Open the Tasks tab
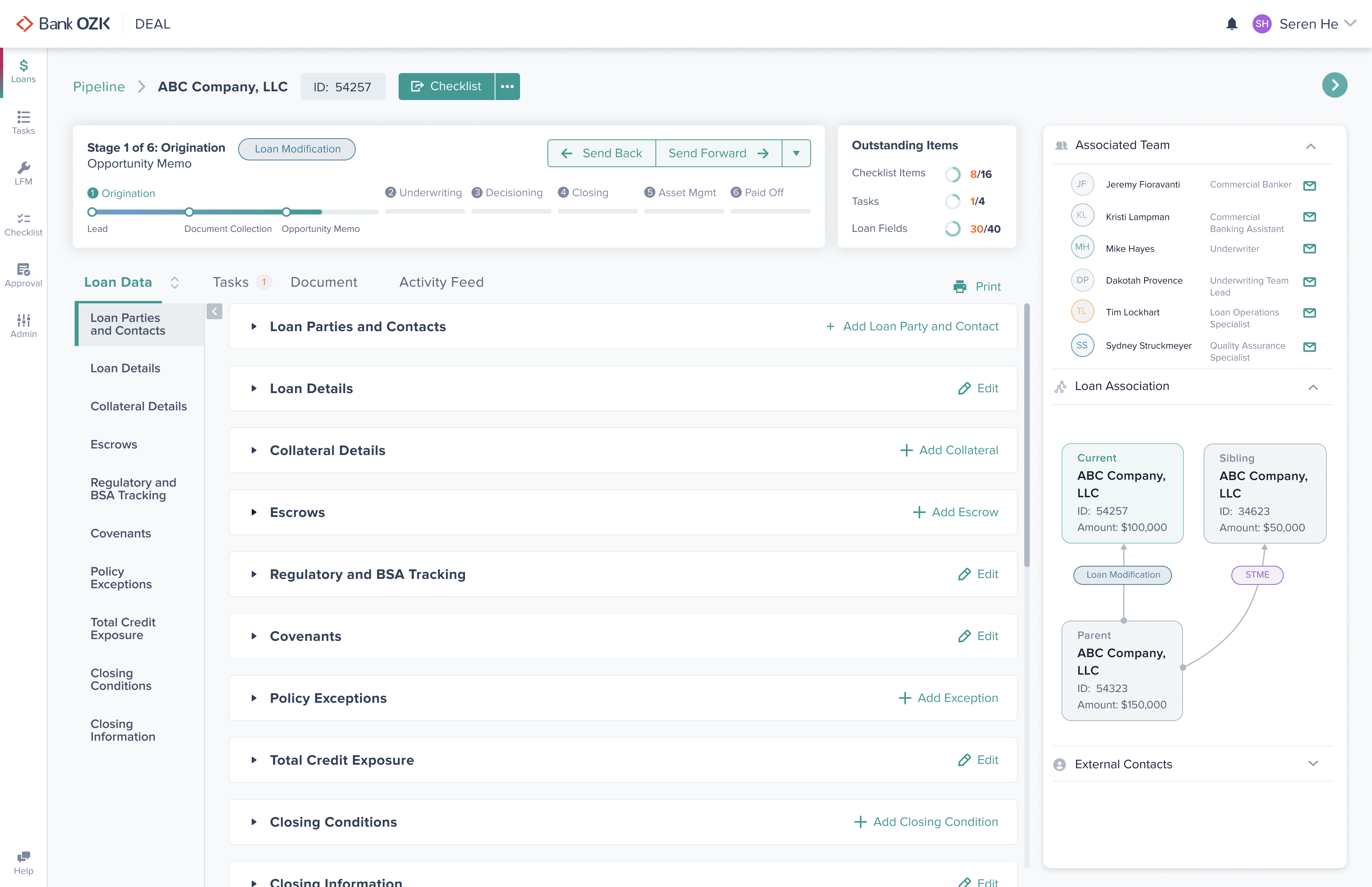Viewport: 1372px width, 887px height. click(231, 282)
